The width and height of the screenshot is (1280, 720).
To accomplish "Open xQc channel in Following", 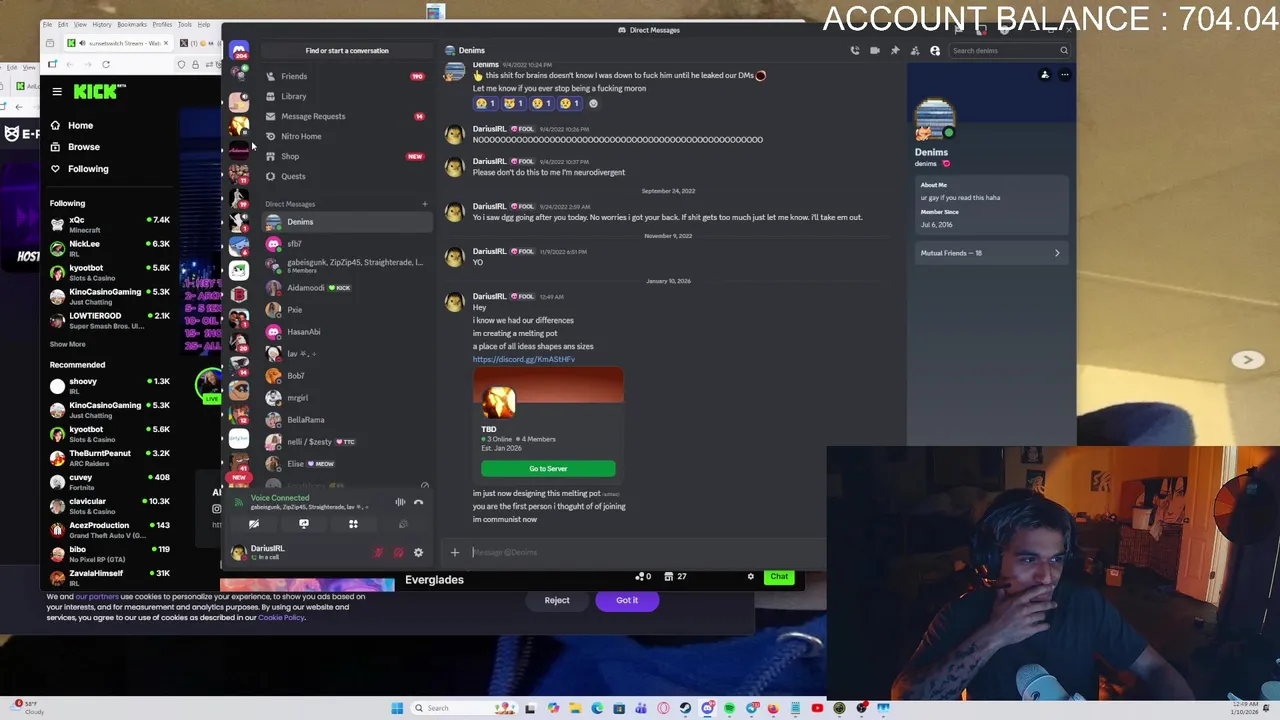I will (x=110, y=224).
